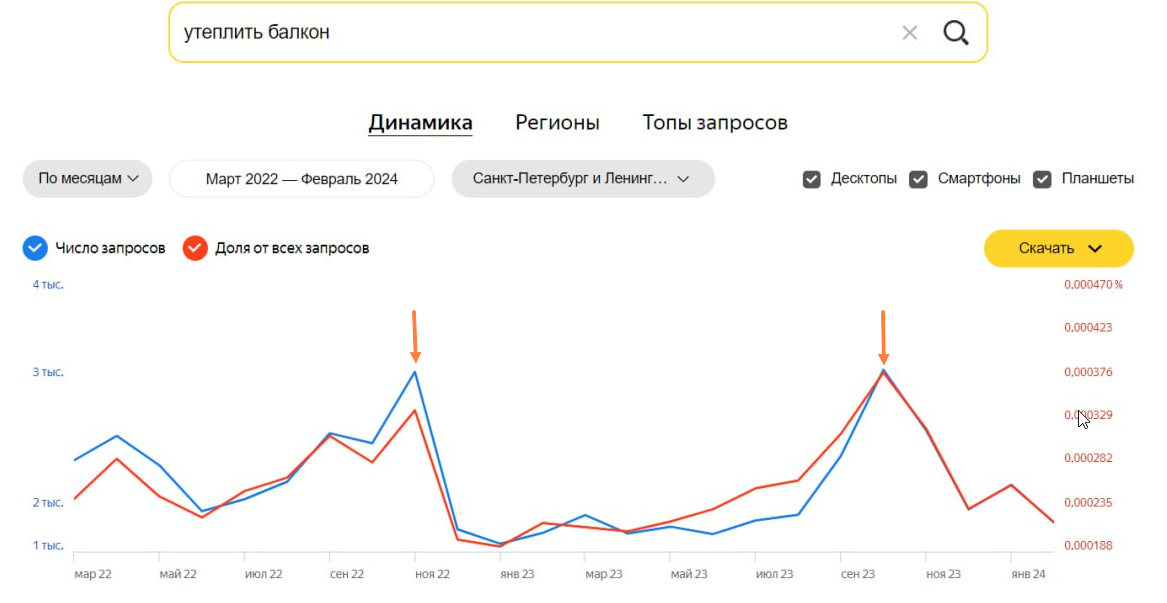Click the magnifying glass search icon

[956, 33]
